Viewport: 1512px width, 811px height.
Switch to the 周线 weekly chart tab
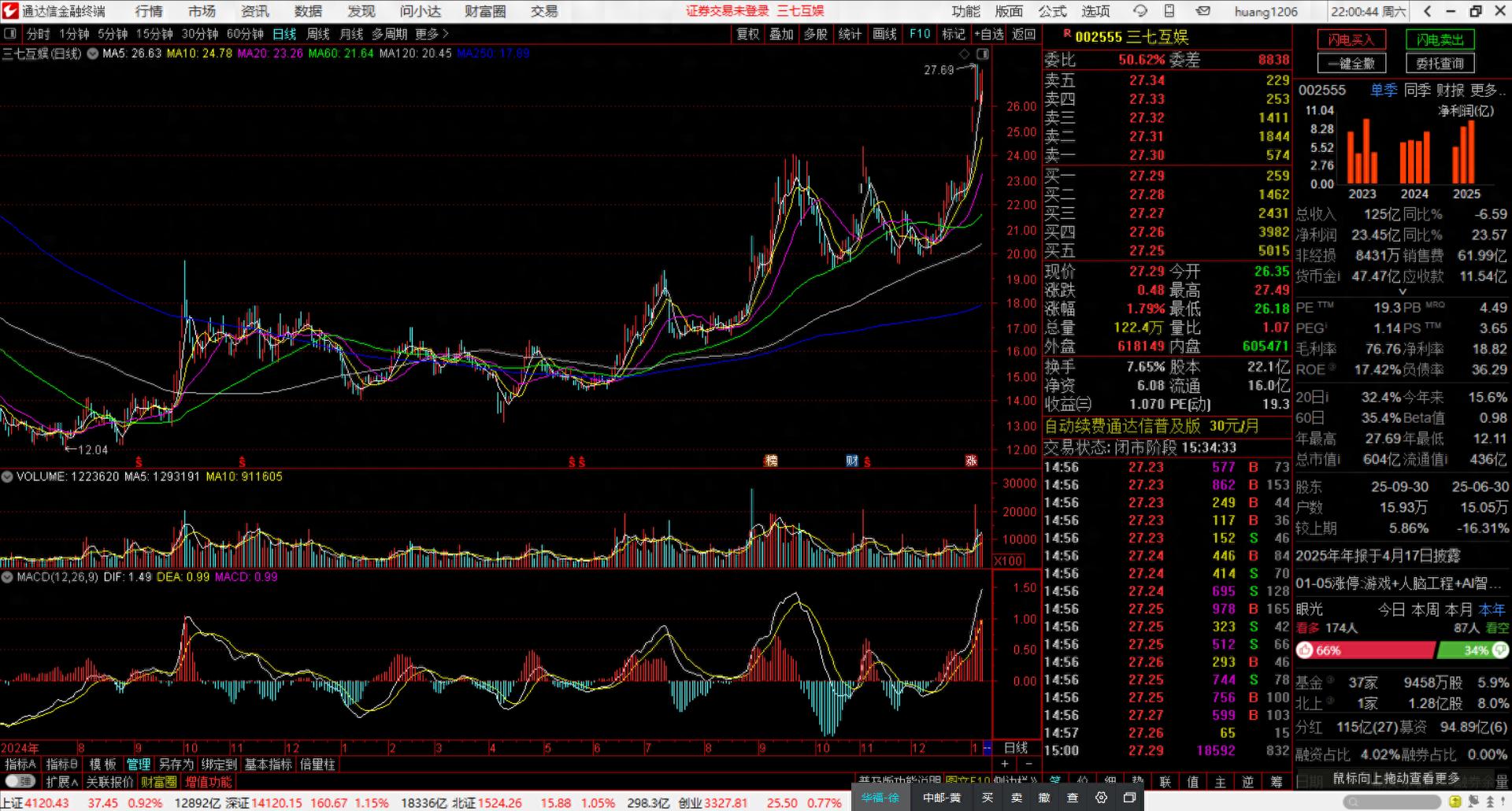tap(318, 34)
